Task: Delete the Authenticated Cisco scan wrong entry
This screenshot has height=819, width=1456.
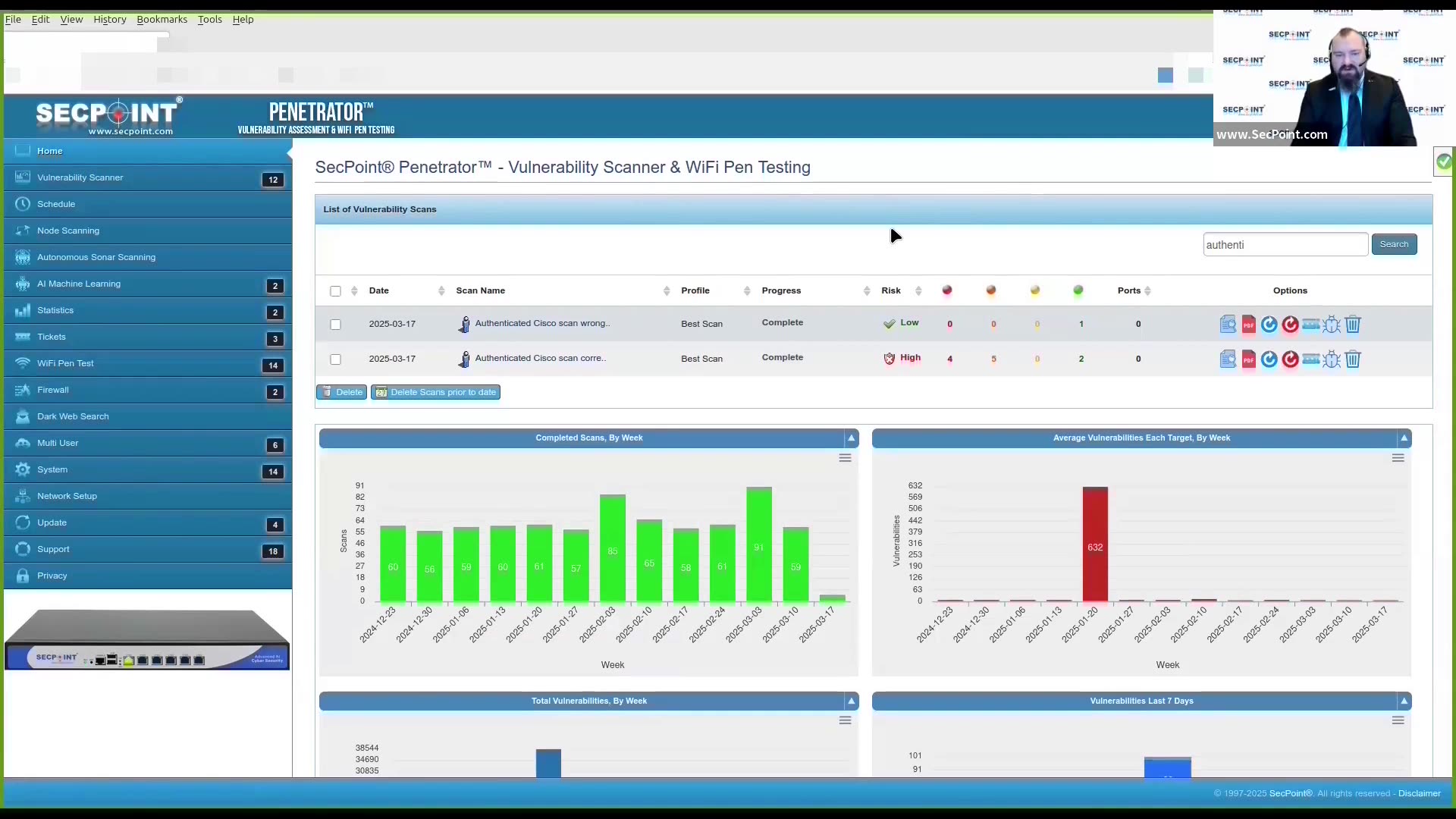Action: 1353,325
